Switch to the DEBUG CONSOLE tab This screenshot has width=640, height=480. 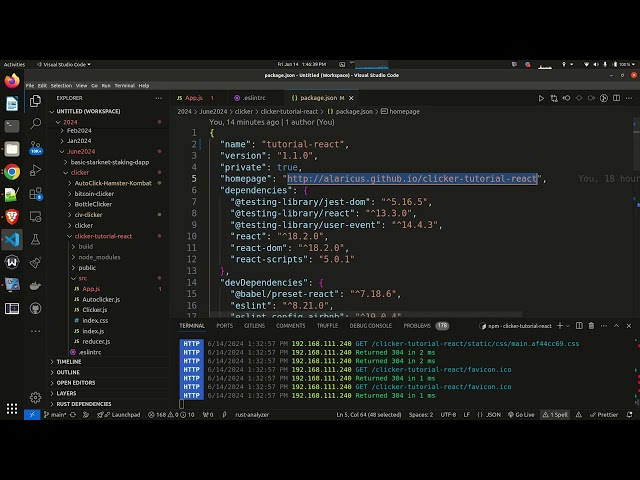click(371, 326)
